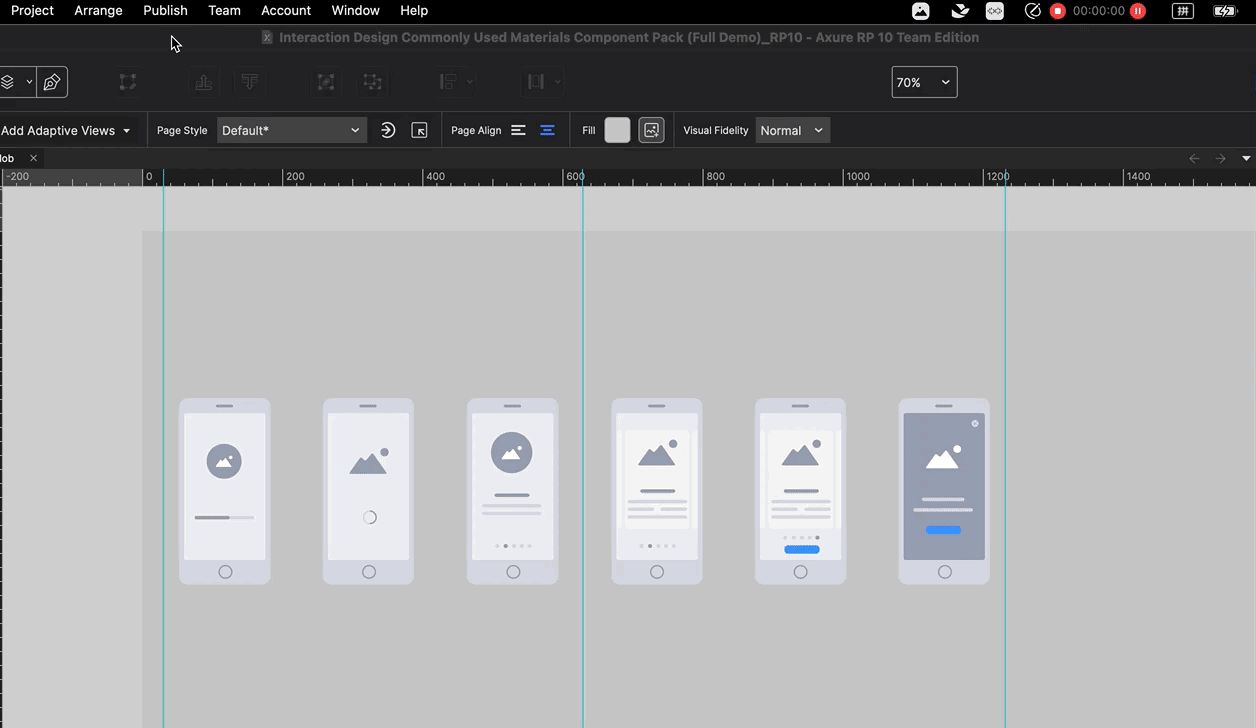This screenshot has width=1256, height=728.
Task: Click the 1200 mark on the horizontal ruler
Action: pos(997,176)
